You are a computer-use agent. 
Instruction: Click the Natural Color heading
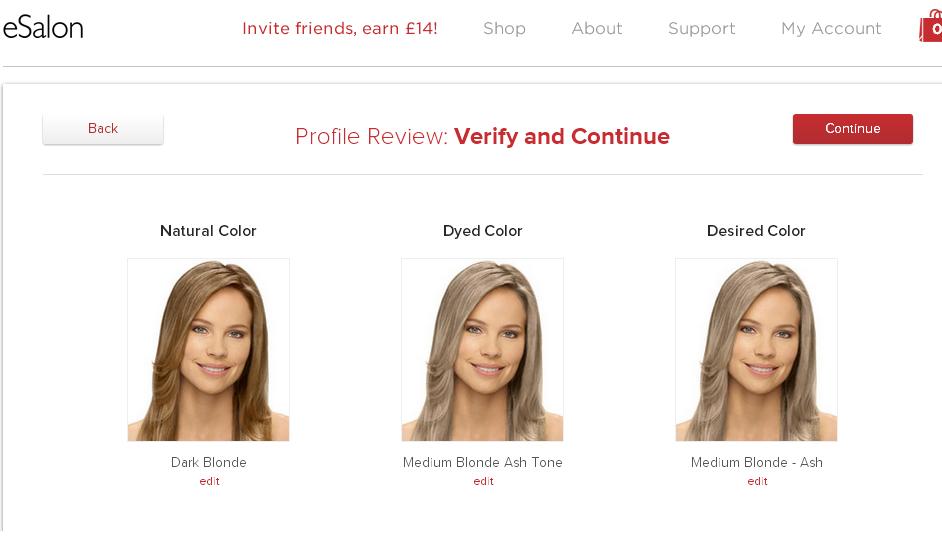208,231
